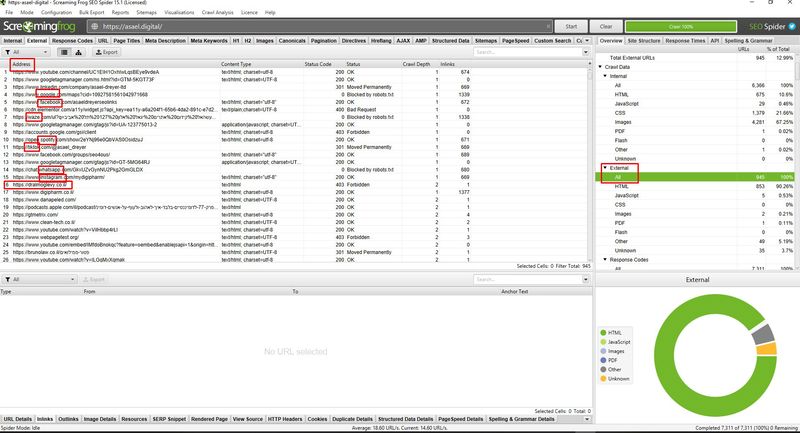Viewport: 800px width, 433px height.
Task: Select the row https://www.clean-tech.co.il/
Action: tap(296, 222)
